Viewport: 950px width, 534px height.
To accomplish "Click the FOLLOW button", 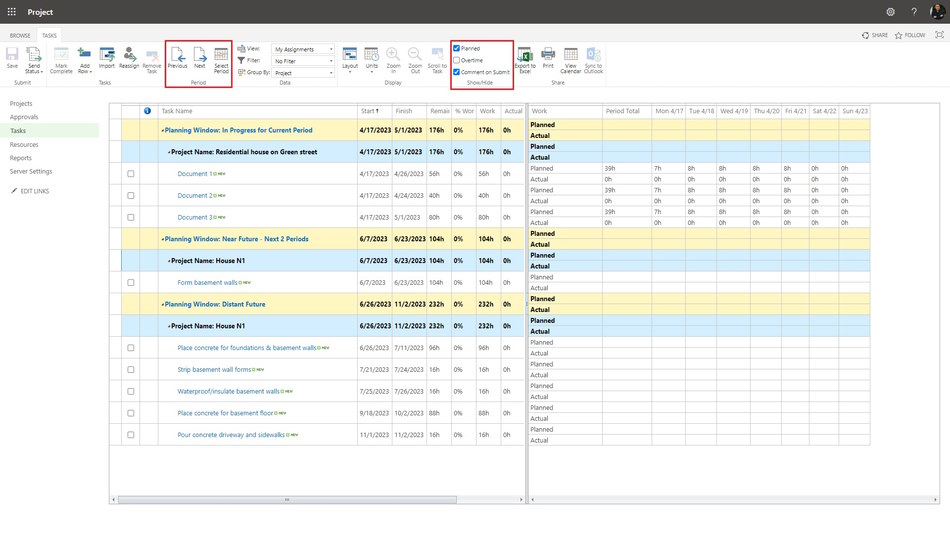I will tap(910, 35).
